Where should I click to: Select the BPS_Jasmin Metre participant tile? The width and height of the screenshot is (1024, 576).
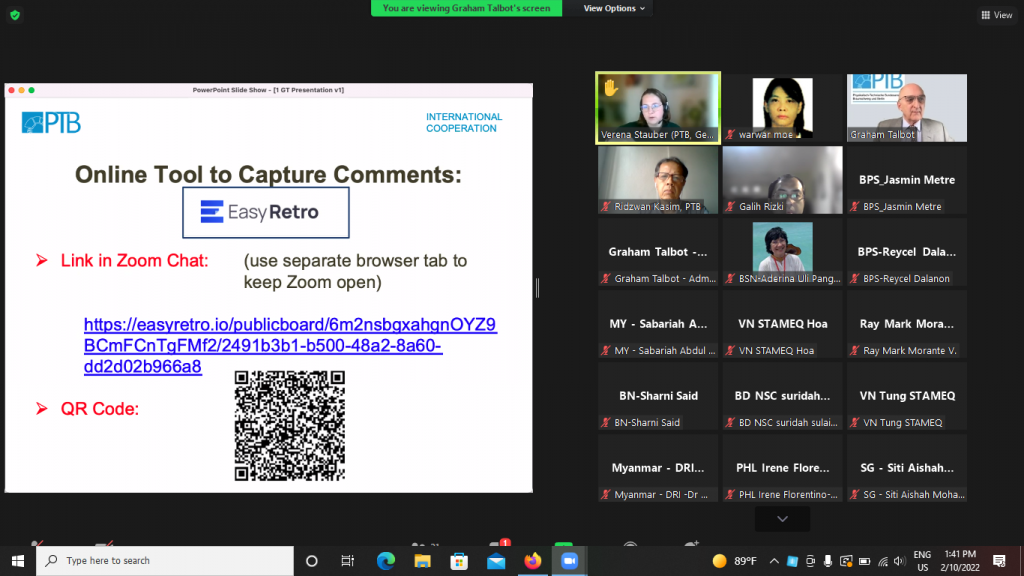(907, 180)
